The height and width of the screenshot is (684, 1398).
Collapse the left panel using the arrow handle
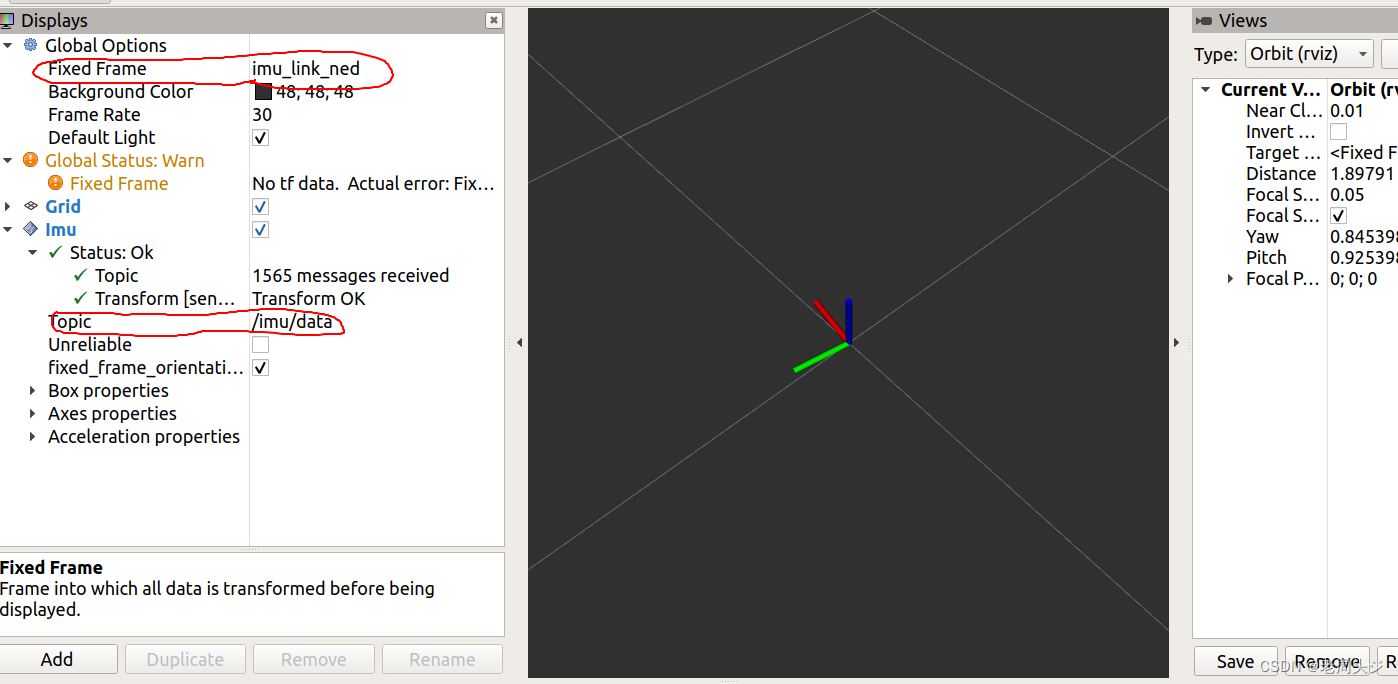pos(519,342)
